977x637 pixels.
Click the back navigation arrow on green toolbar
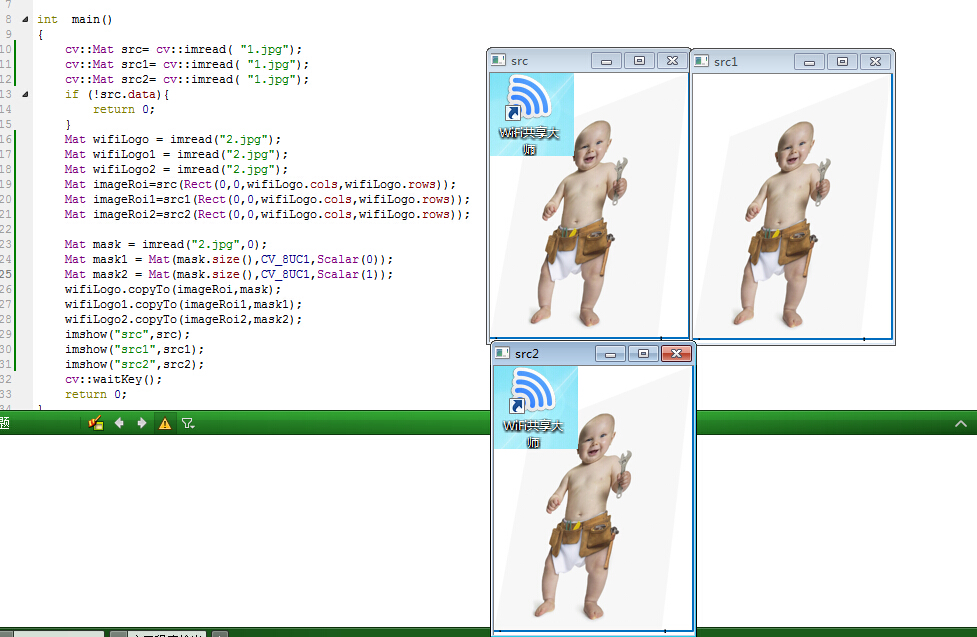118,423
